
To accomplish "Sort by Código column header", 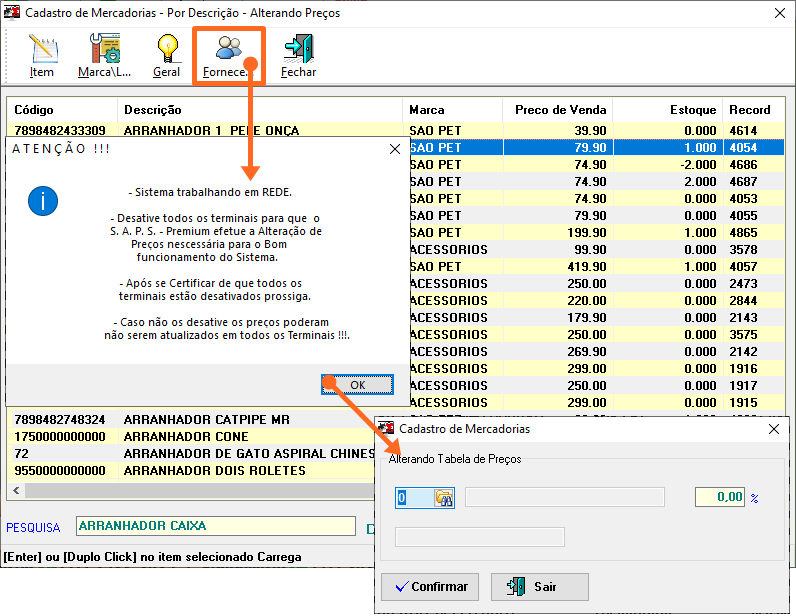I will pos(62,110).
